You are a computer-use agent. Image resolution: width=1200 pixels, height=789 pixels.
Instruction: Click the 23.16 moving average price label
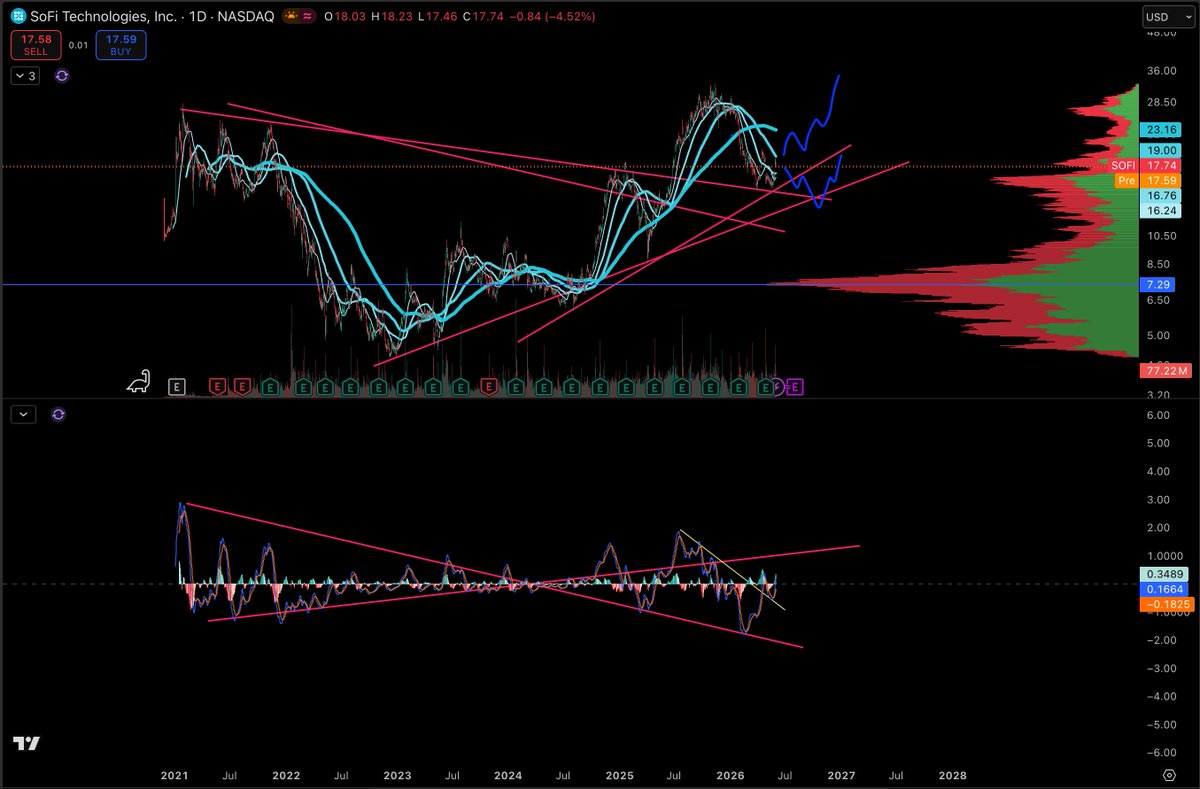click(x=1160, y=129)
